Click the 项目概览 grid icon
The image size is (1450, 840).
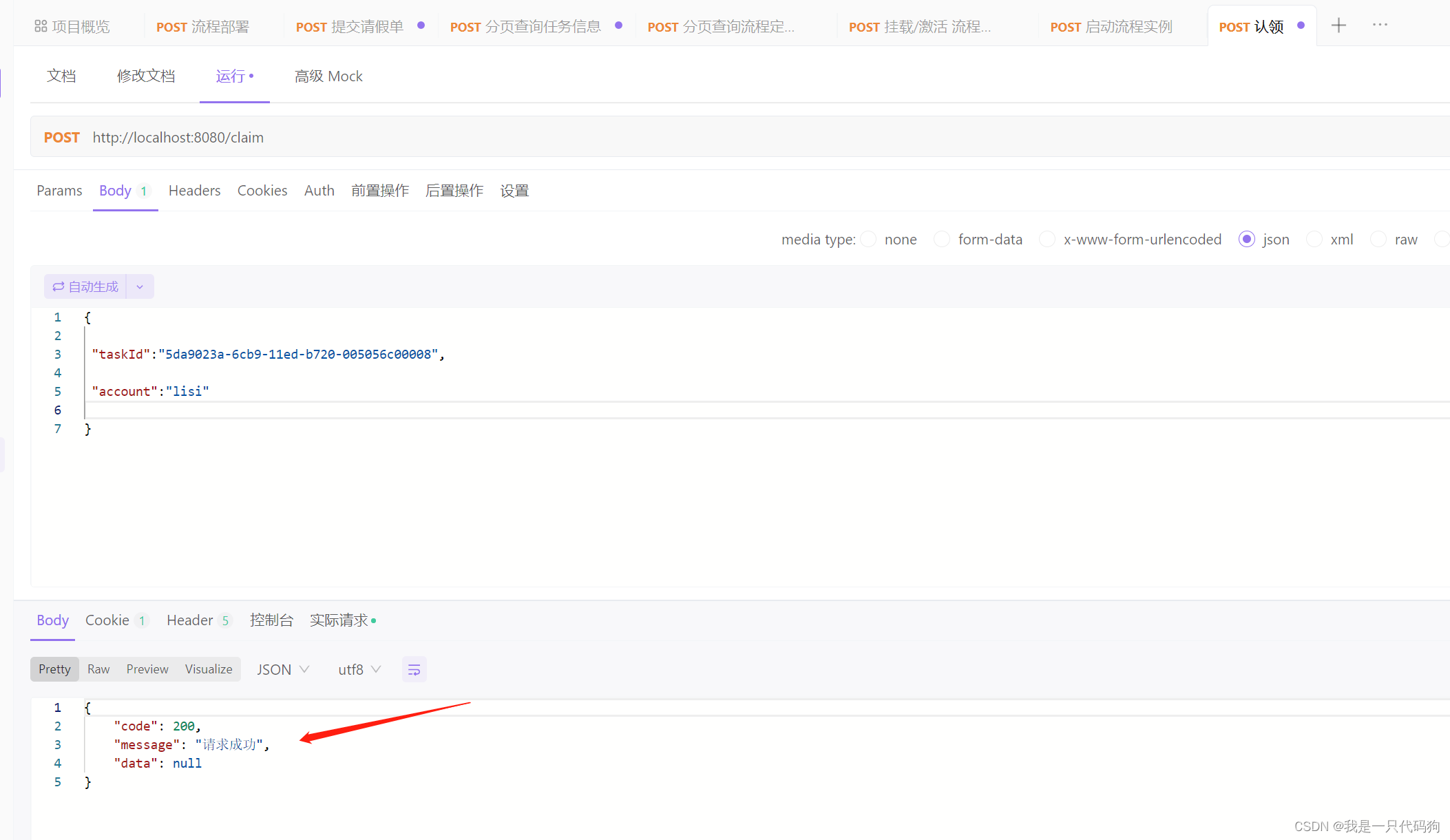40,25
